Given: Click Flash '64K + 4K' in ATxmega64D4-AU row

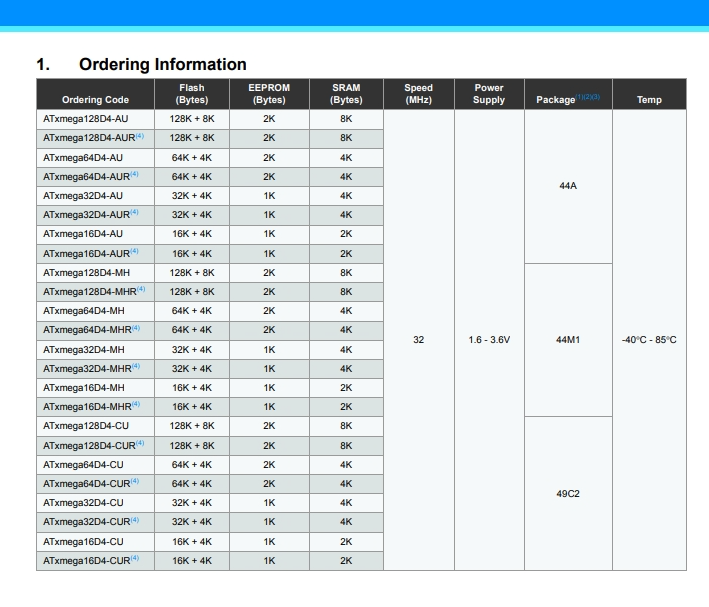Looking at the screenshot, I should [192, 158].
